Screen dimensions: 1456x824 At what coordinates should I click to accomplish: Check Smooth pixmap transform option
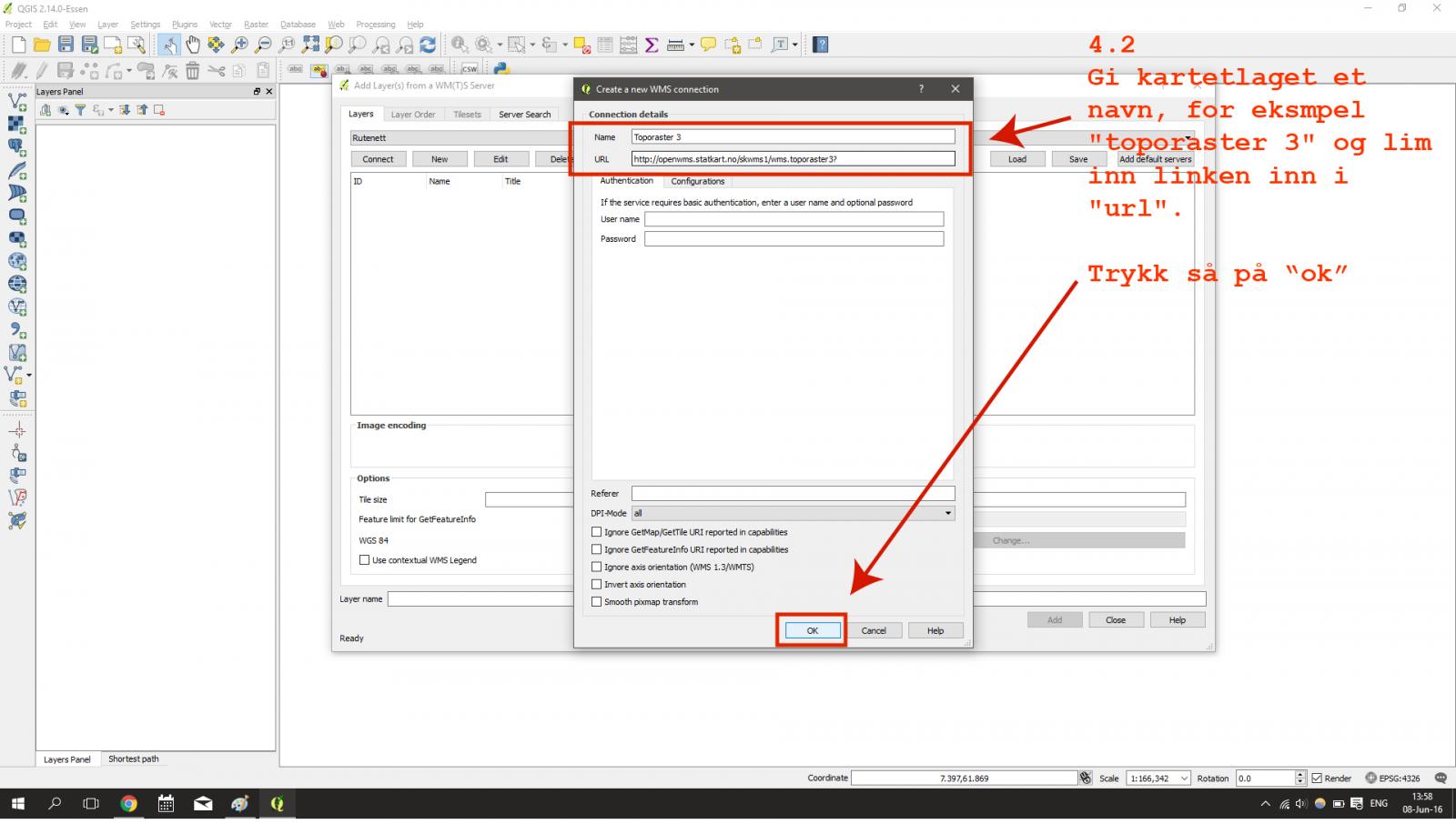(597, 602)
